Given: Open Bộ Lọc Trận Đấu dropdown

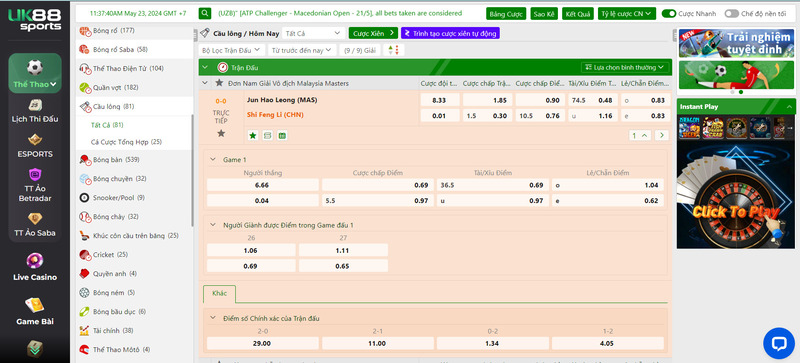Looking at the screenshot, I should 232,50.
